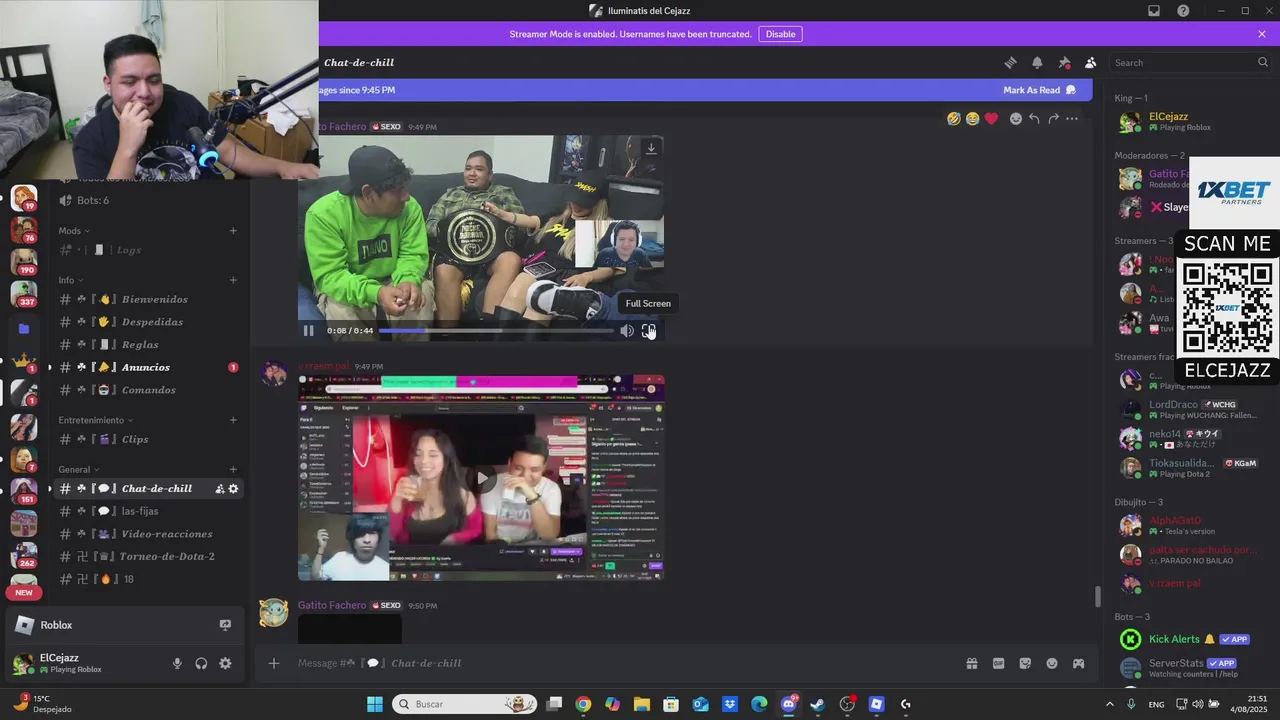This screenshot has width=1280, height=720.
Task: Stream Roblox using the screen share icon
Action: pyautogui.click(x=225, y=625)
